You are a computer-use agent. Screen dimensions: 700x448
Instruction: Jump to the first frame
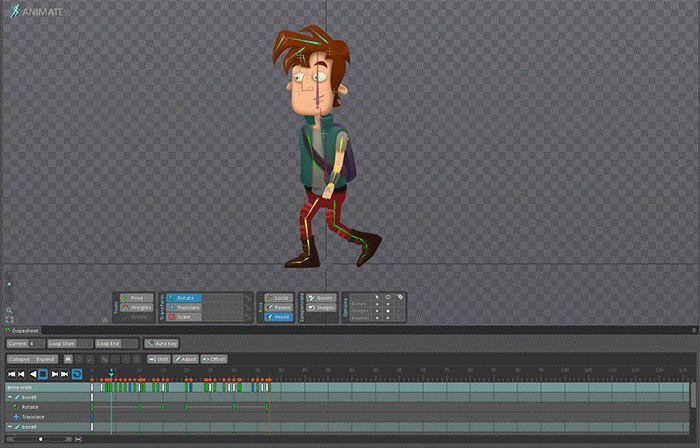click(12, 374)
